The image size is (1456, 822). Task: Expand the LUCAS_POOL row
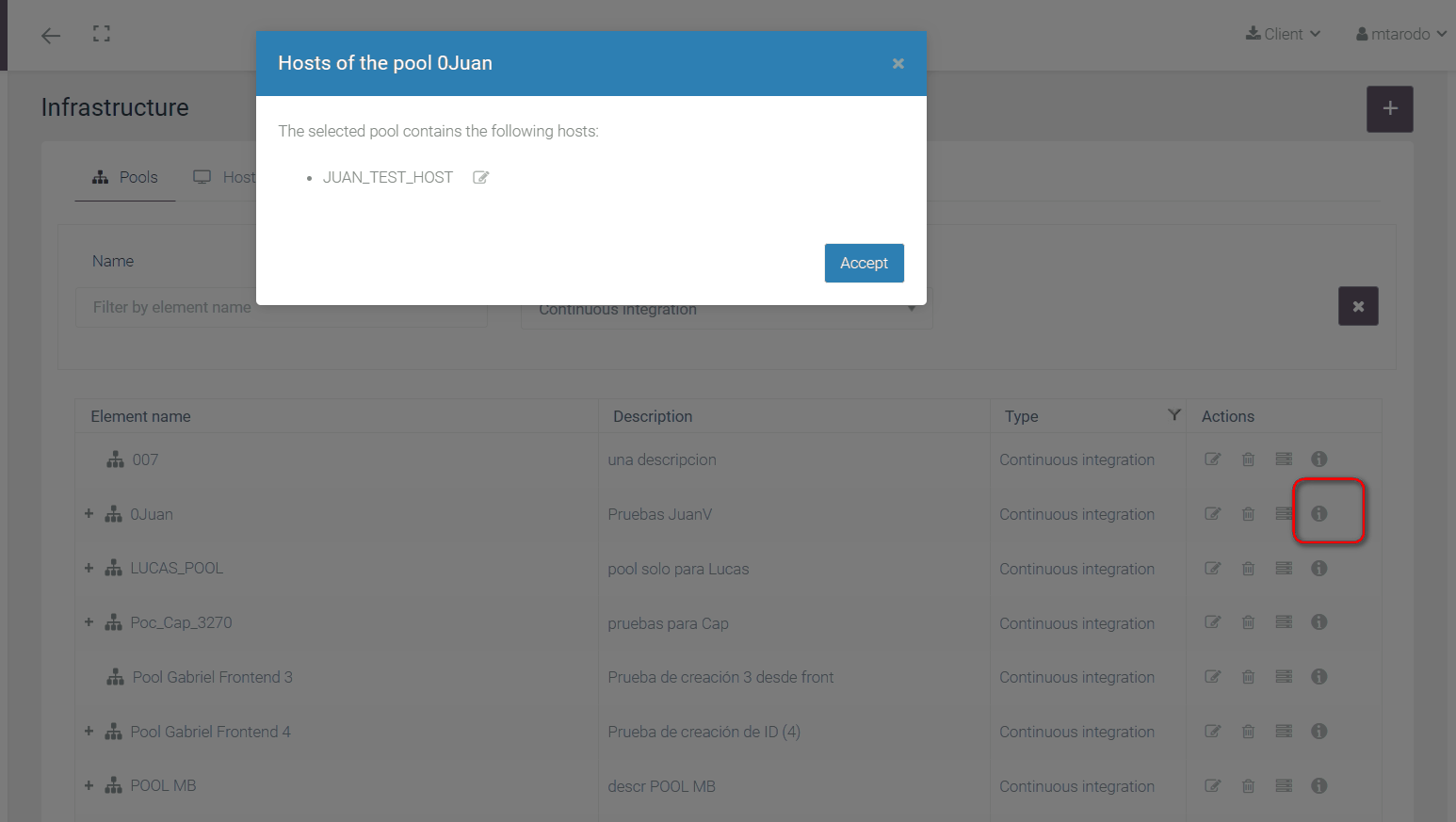point(89,569)
